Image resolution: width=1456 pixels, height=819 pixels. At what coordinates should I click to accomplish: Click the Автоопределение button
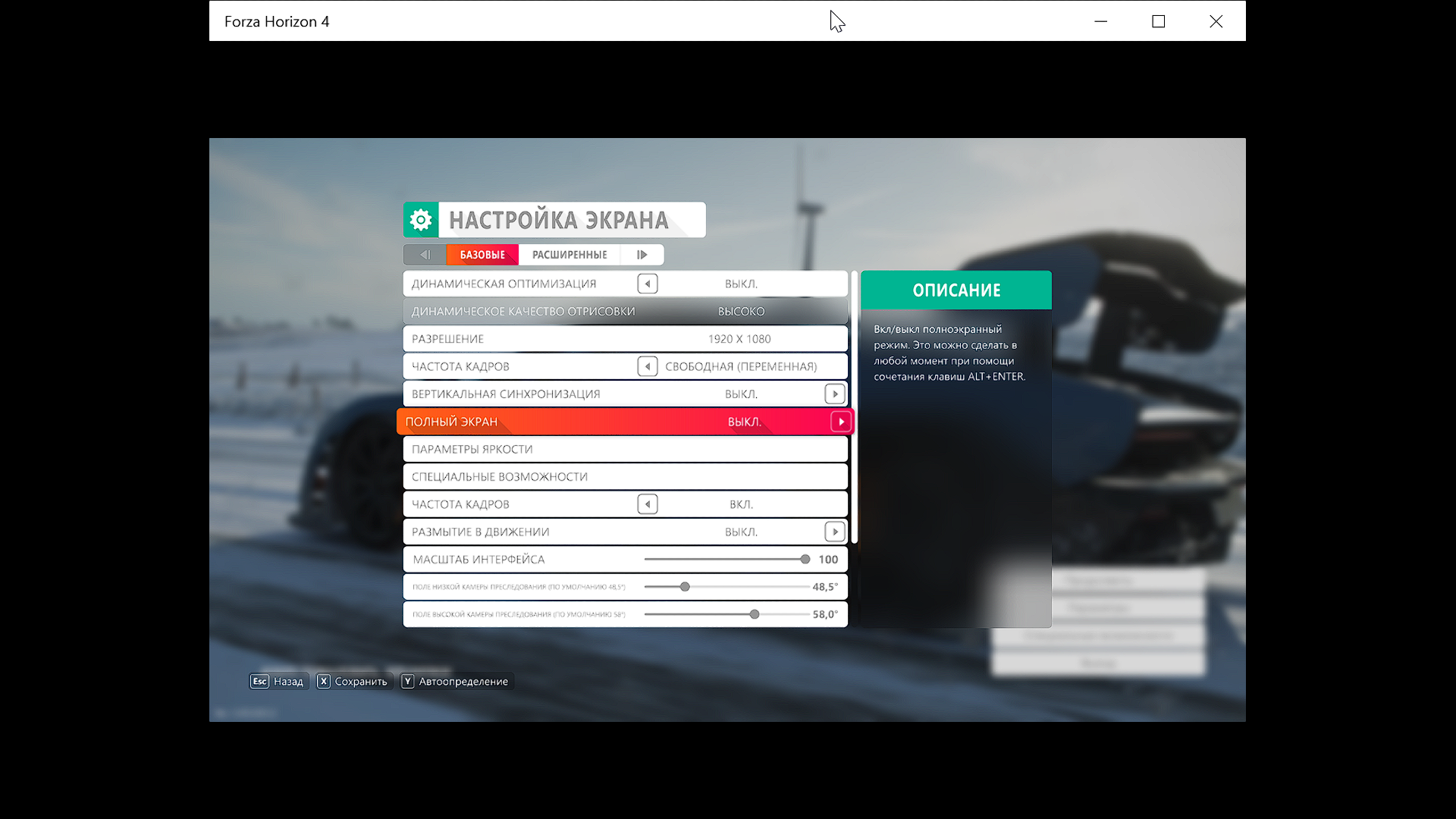(455, 681)
